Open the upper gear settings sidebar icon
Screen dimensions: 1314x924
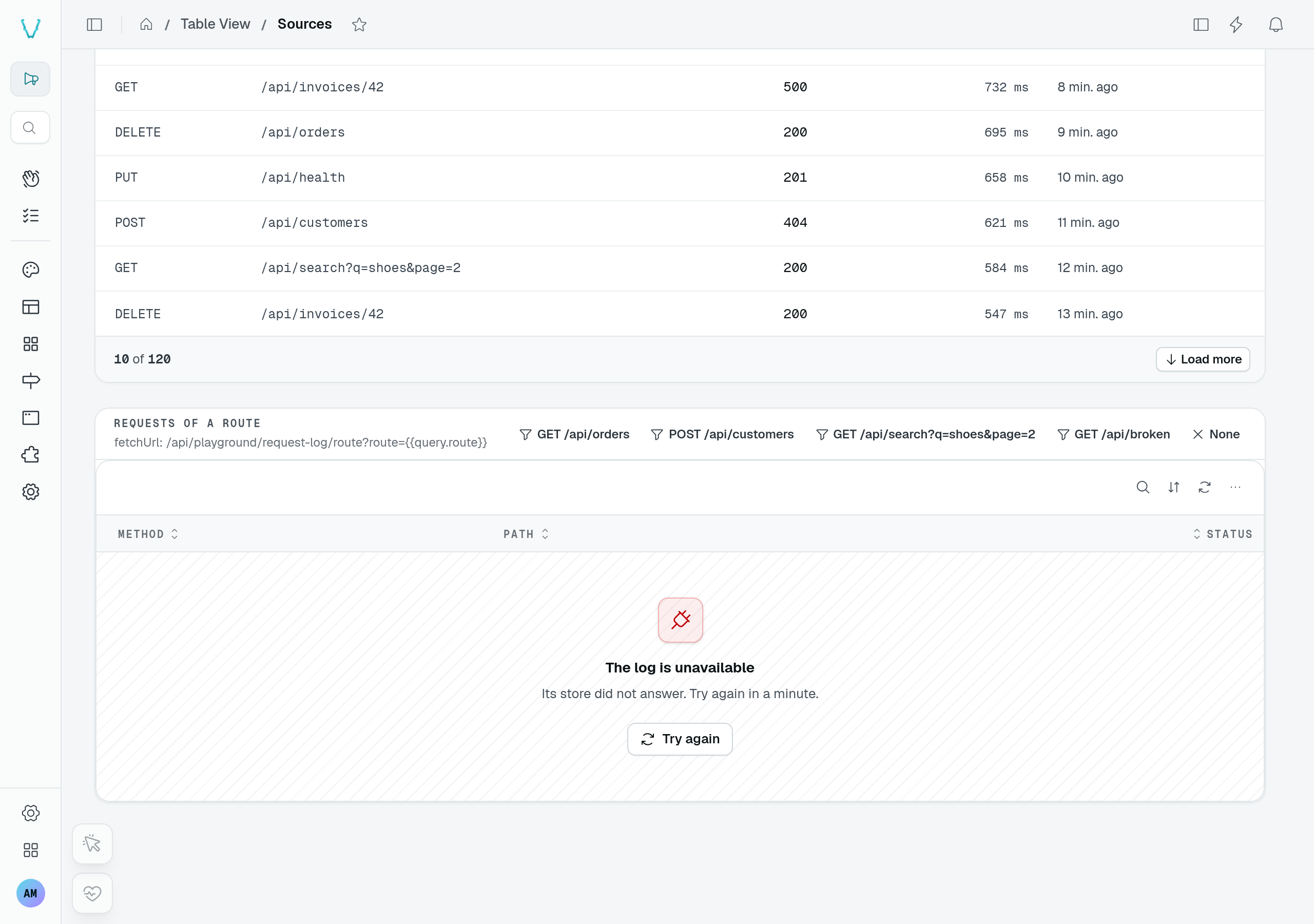(x=30, y=492)
